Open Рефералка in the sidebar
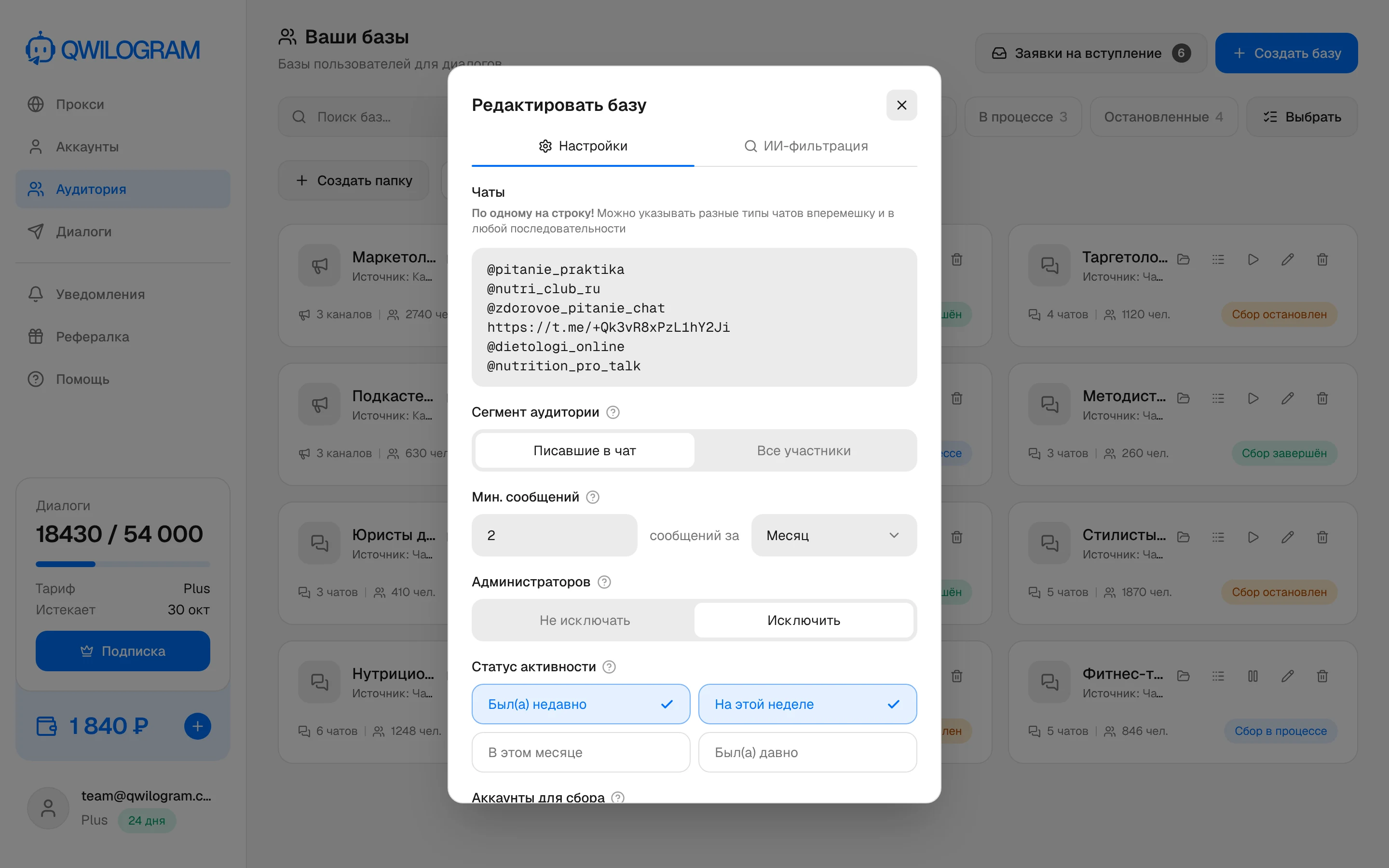Viewport: 1389px width, 868px height. [123, 337]
